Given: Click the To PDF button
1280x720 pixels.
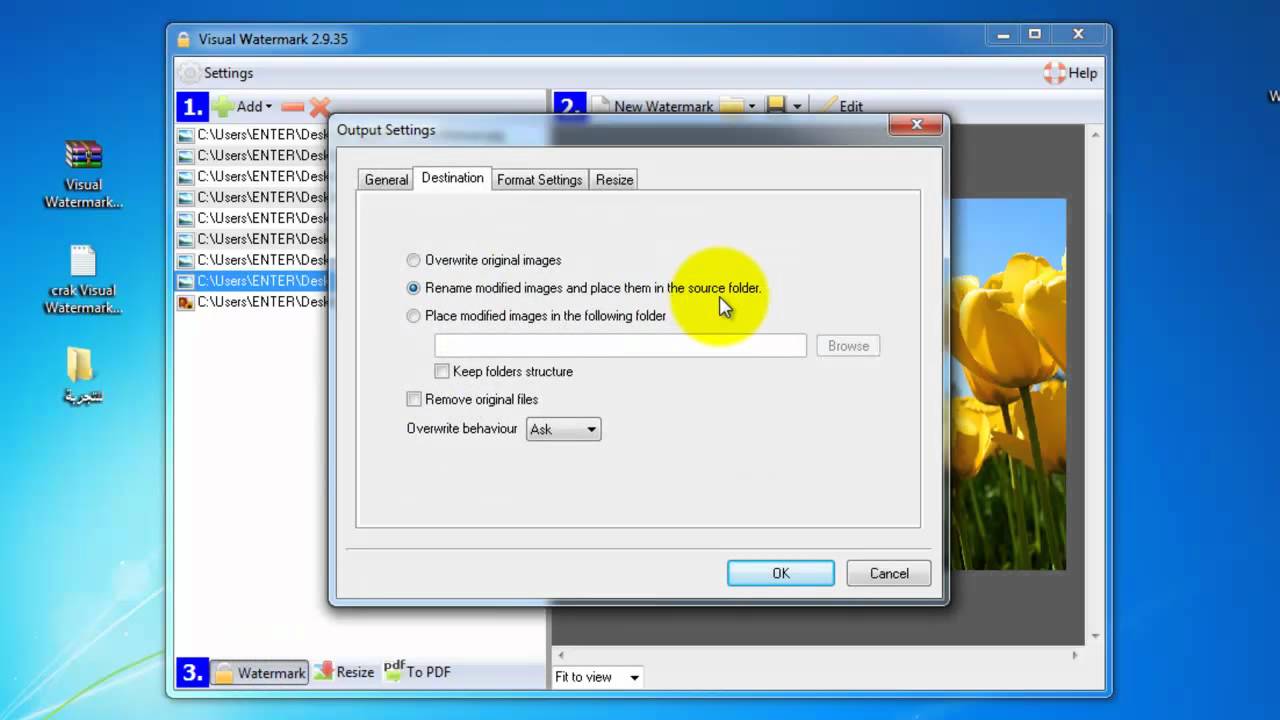Looking at the screenshot, I should pyautogui.click(x=417, y=671).
